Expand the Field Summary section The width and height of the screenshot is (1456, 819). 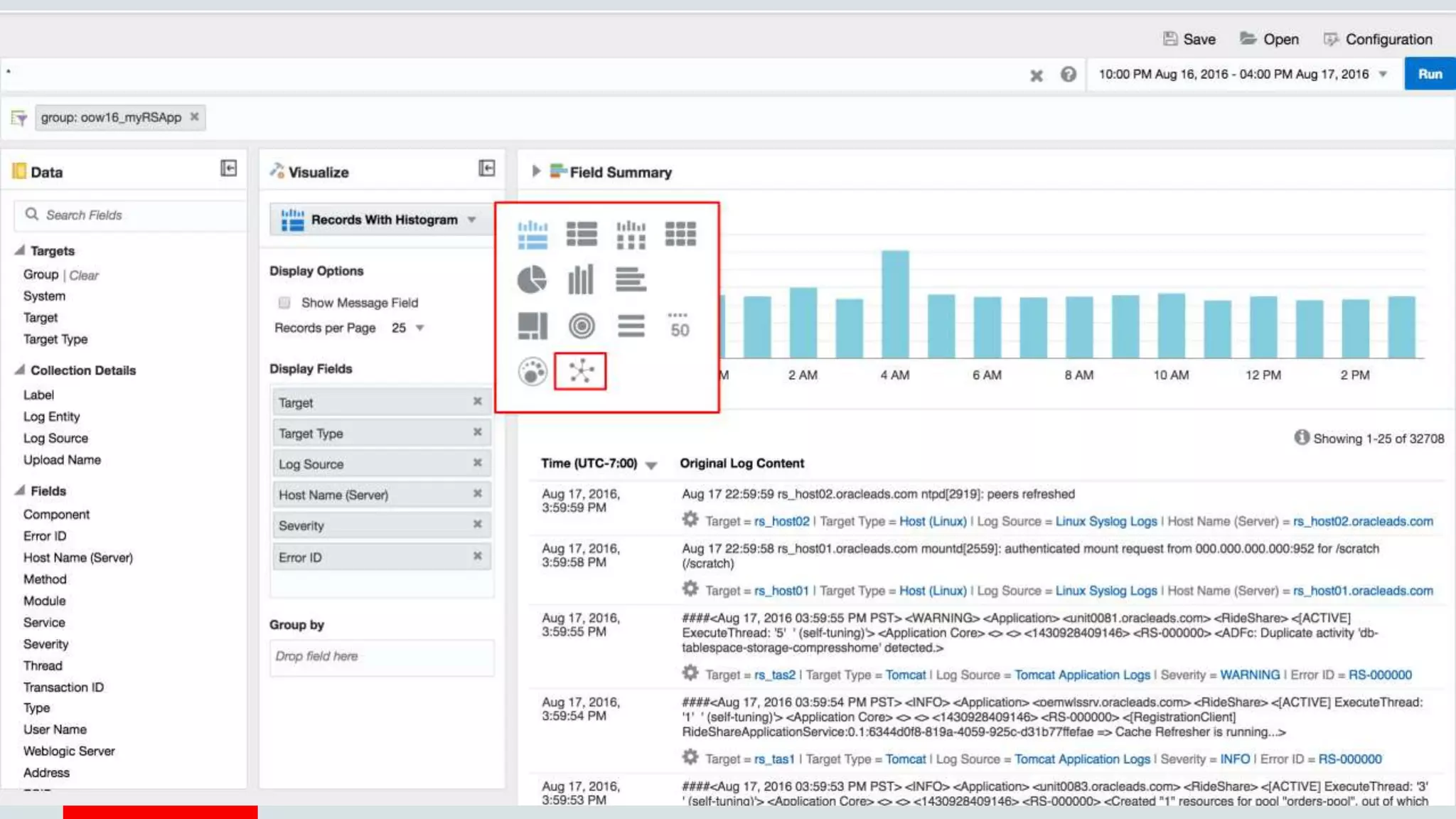coord(536,171)
